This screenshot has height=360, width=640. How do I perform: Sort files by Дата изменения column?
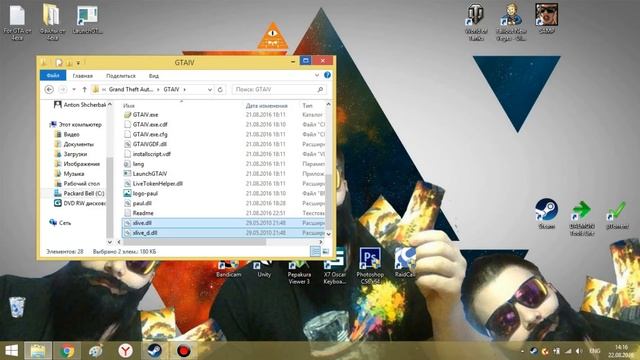coord(267,106)
